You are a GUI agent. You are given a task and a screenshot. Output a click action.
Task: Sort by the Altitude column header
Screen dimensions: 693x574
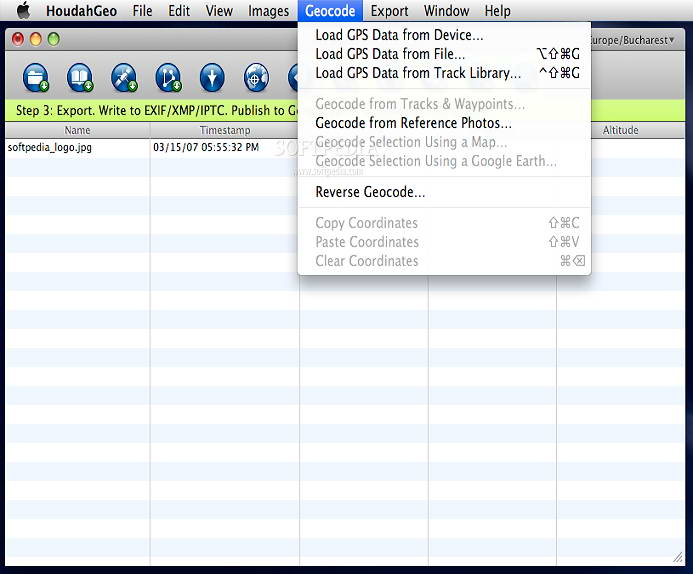[621, 130]
